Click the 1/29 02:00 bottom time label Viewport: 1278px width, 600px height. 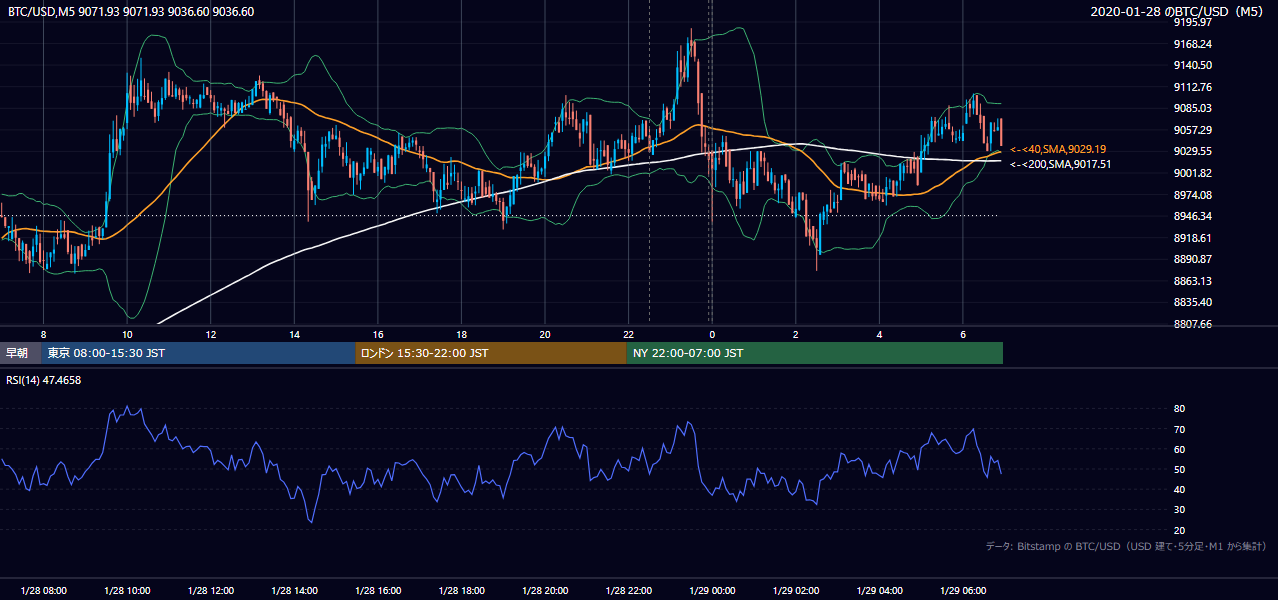point(795,591)
